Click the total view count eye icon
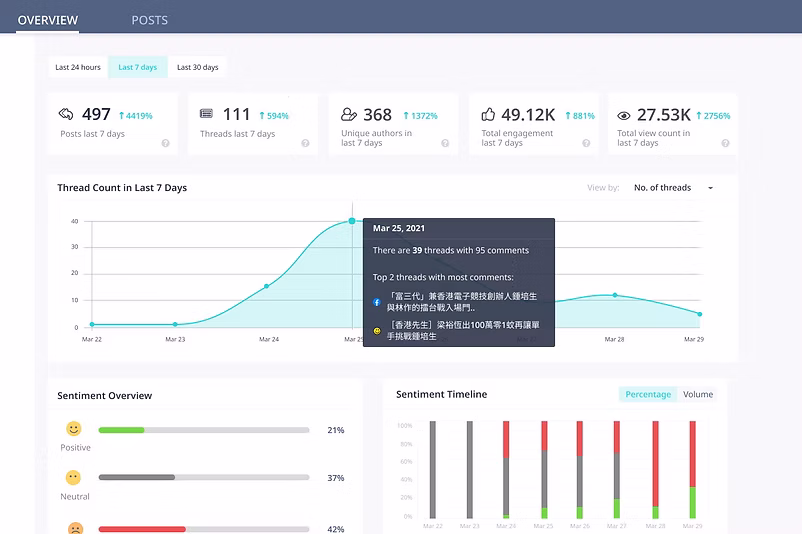 [624, 115]
